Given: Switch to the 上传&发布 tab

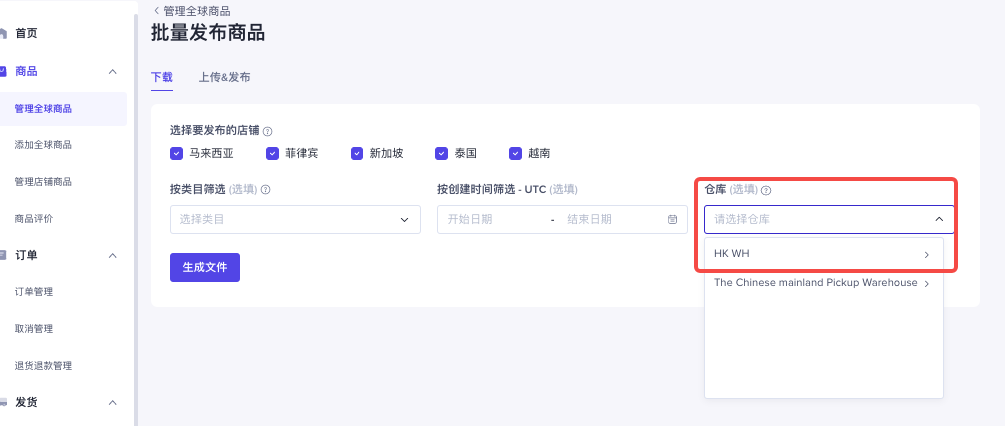Looking at the screenshot, I should [x=224, y=78].
